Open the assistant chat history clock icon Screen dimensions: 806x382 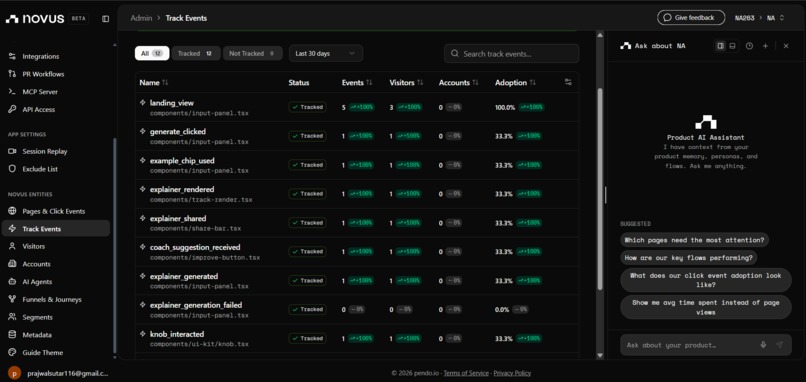749,46
